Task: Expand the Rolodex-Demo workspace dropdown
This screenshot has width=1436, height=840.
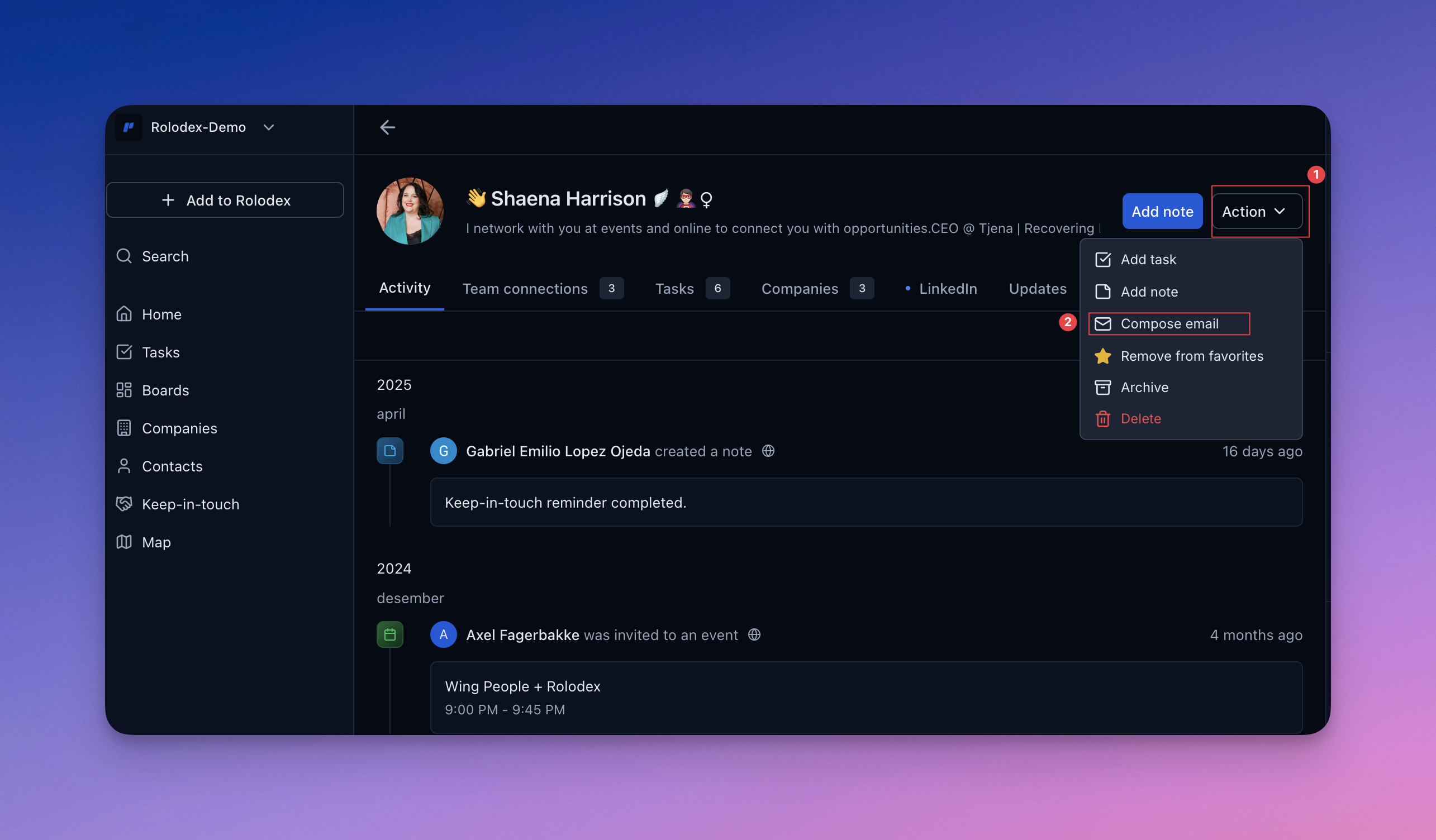Action: tap(269, 127)
